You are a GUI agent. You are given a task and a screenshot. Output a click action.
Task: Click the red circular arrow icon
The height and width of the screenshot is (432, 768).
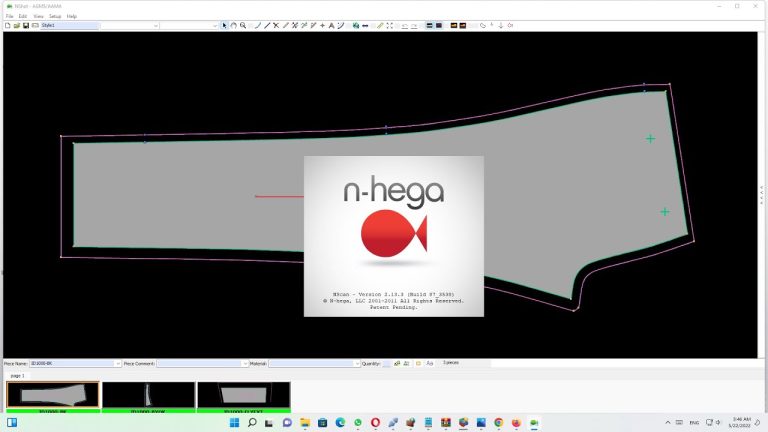(510, 25)
